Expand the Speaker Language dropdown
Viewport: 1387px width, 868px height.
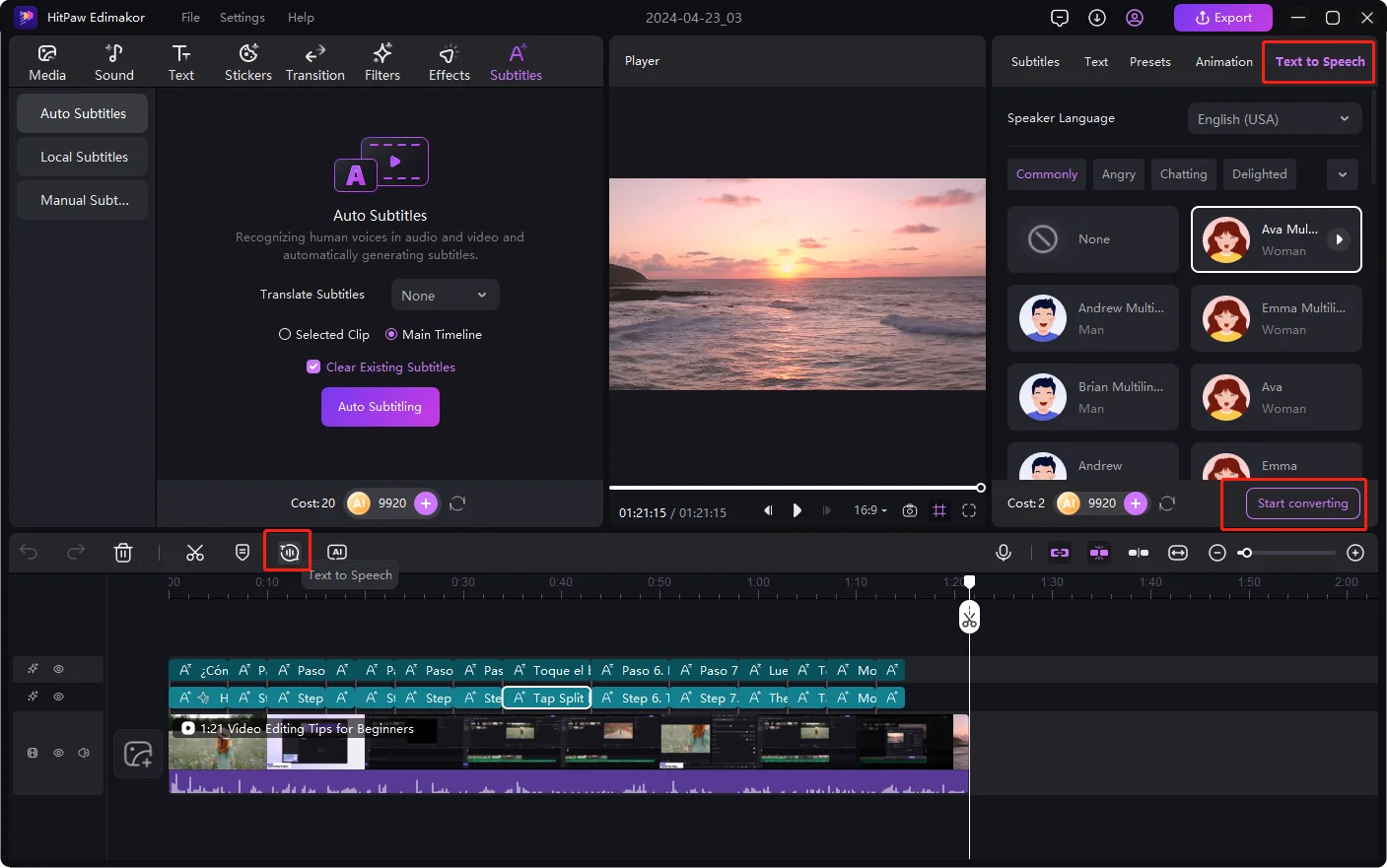tap(1274, 119)
